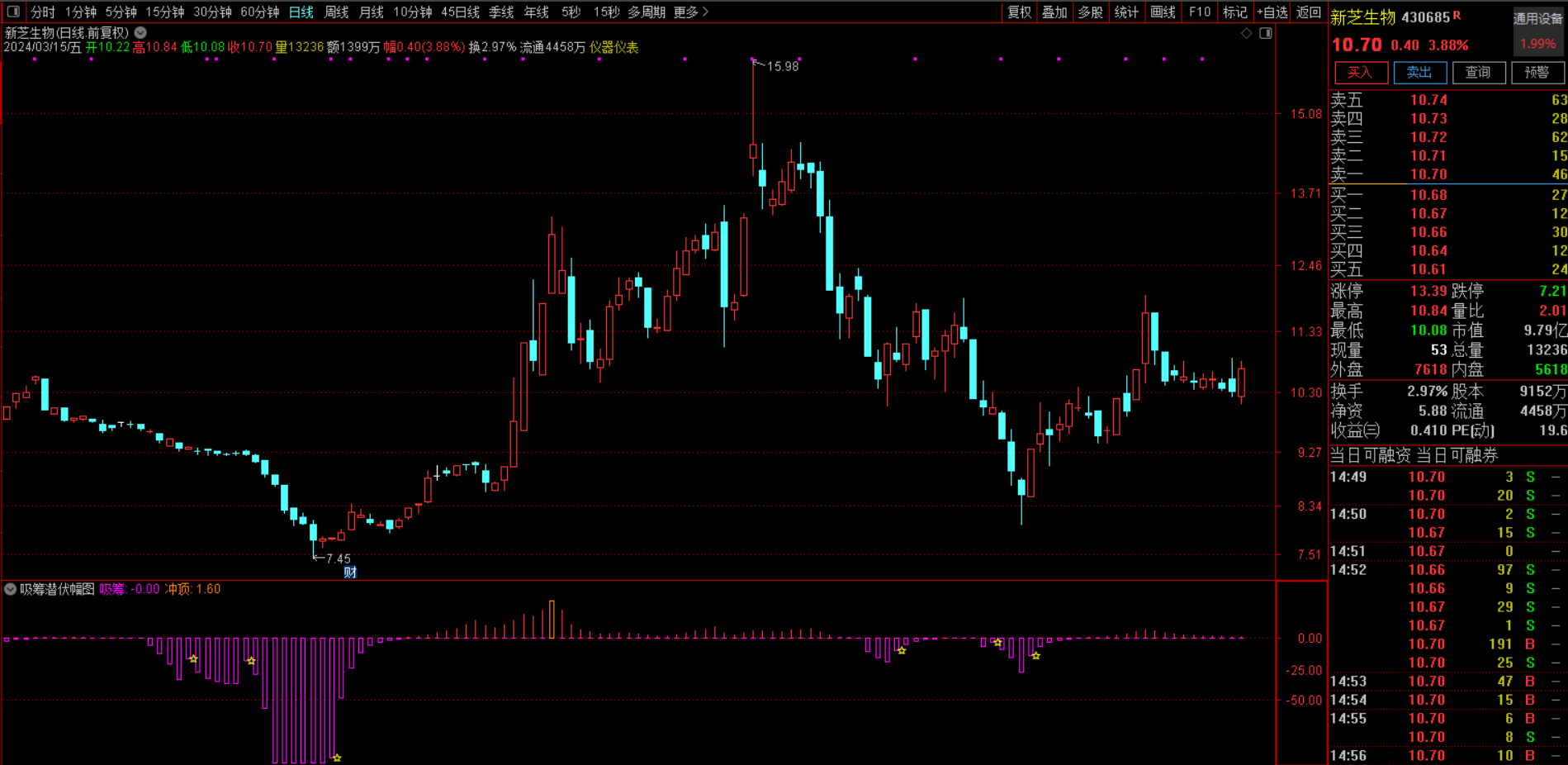Click the 收益(三) earnings label
Screen dimensions: 1568x765
[x=1355, y=430]
